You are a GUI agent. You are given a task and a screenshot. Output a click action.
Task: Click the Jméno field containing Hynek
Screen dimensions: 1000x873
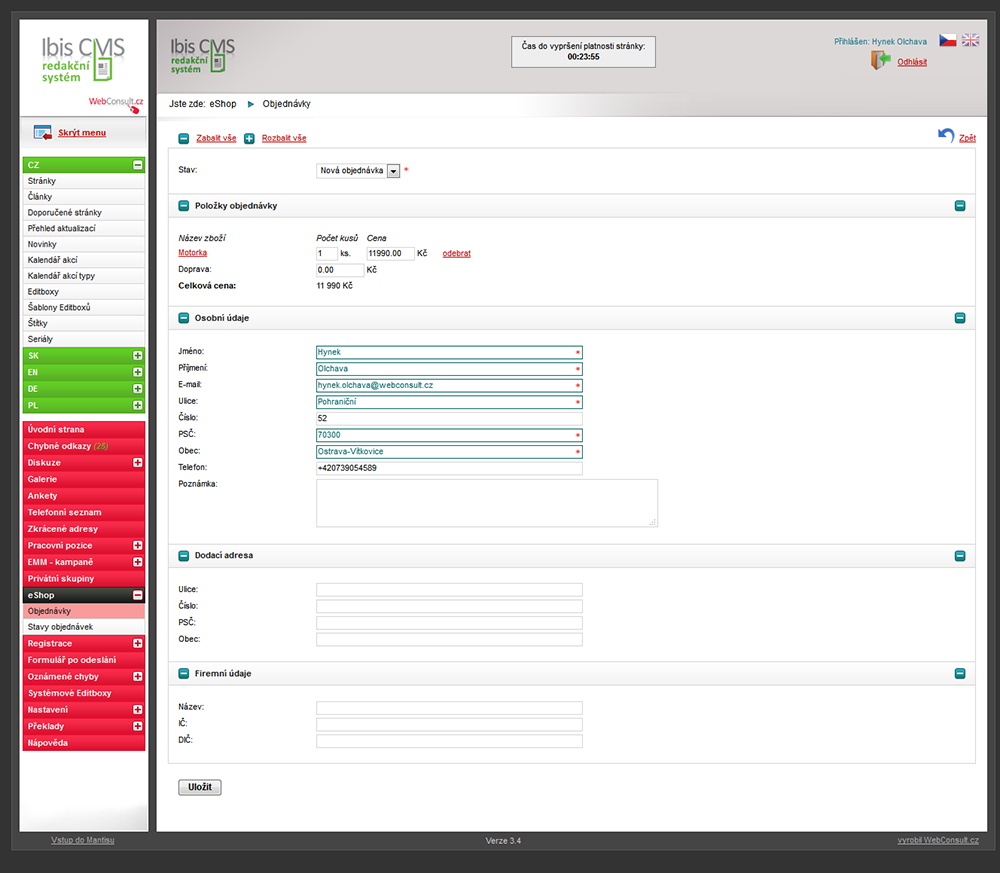click(x=449, y=353)
